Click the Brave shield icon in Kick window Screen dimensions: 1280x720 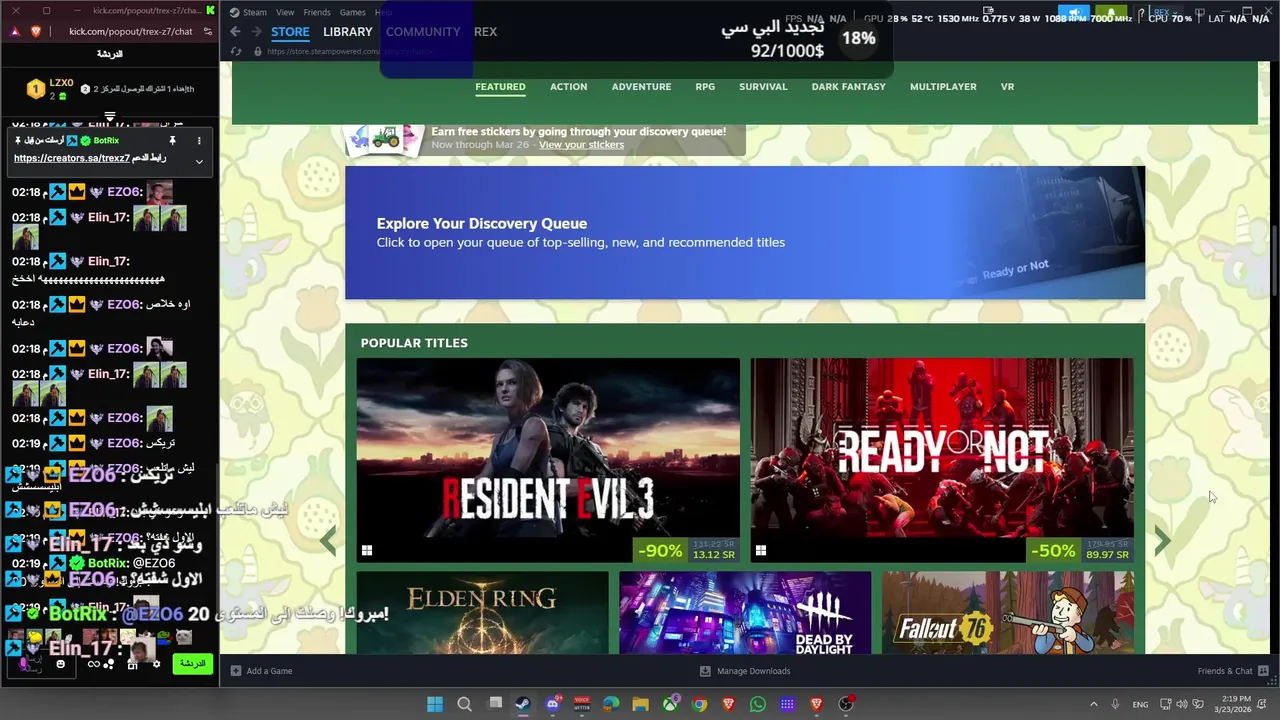tap(36, 32)
